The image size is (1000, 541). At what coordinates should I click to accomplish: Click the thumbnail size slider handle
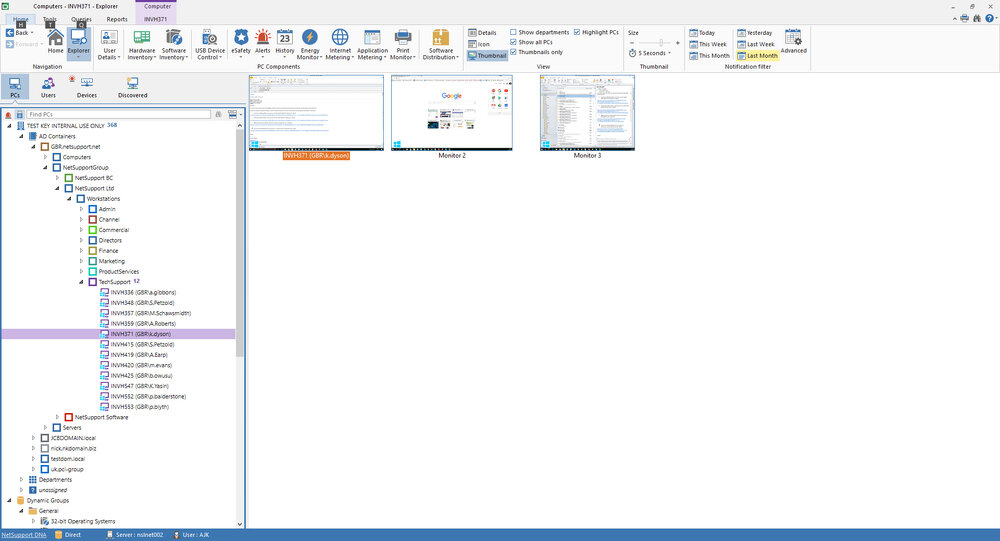[660, 43]
